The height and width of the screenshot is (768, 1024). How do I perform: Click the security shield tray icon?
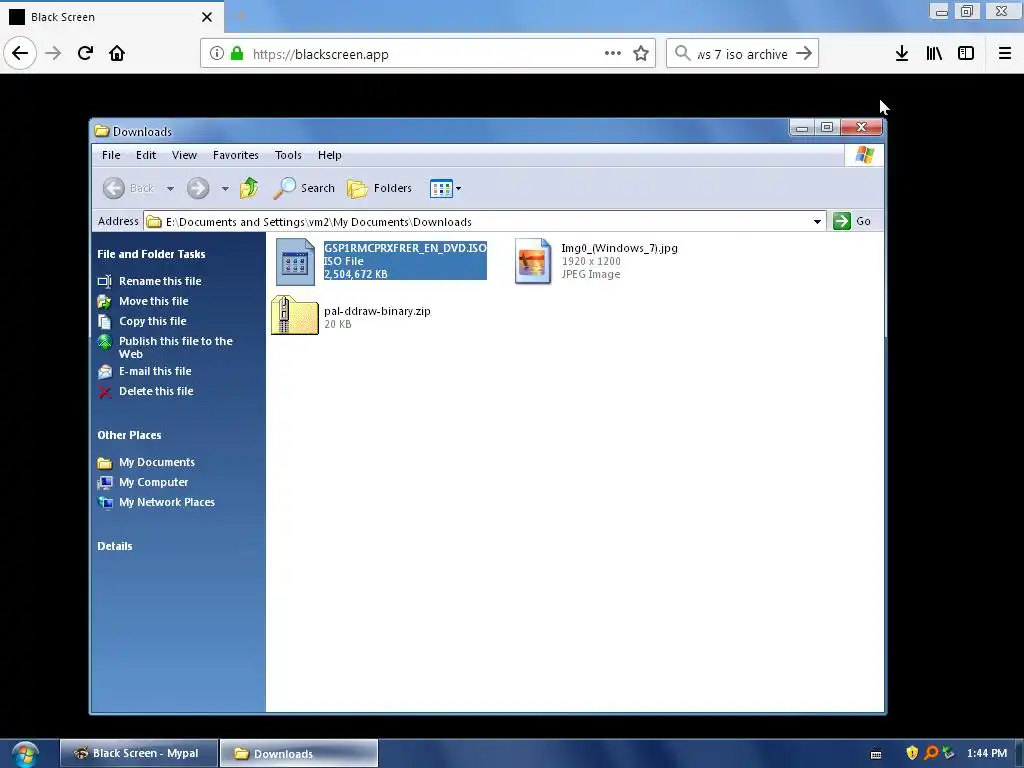click(x=912, y=753)
